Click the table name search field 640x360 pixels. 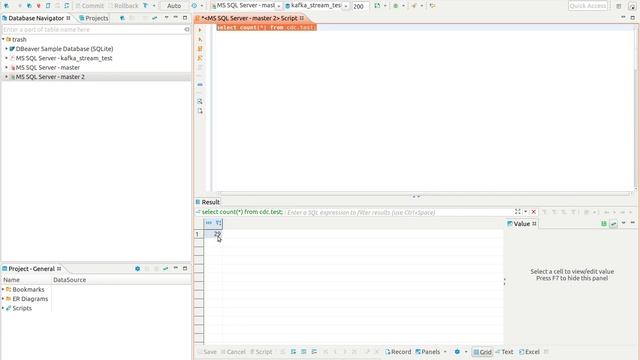[96, 29]
